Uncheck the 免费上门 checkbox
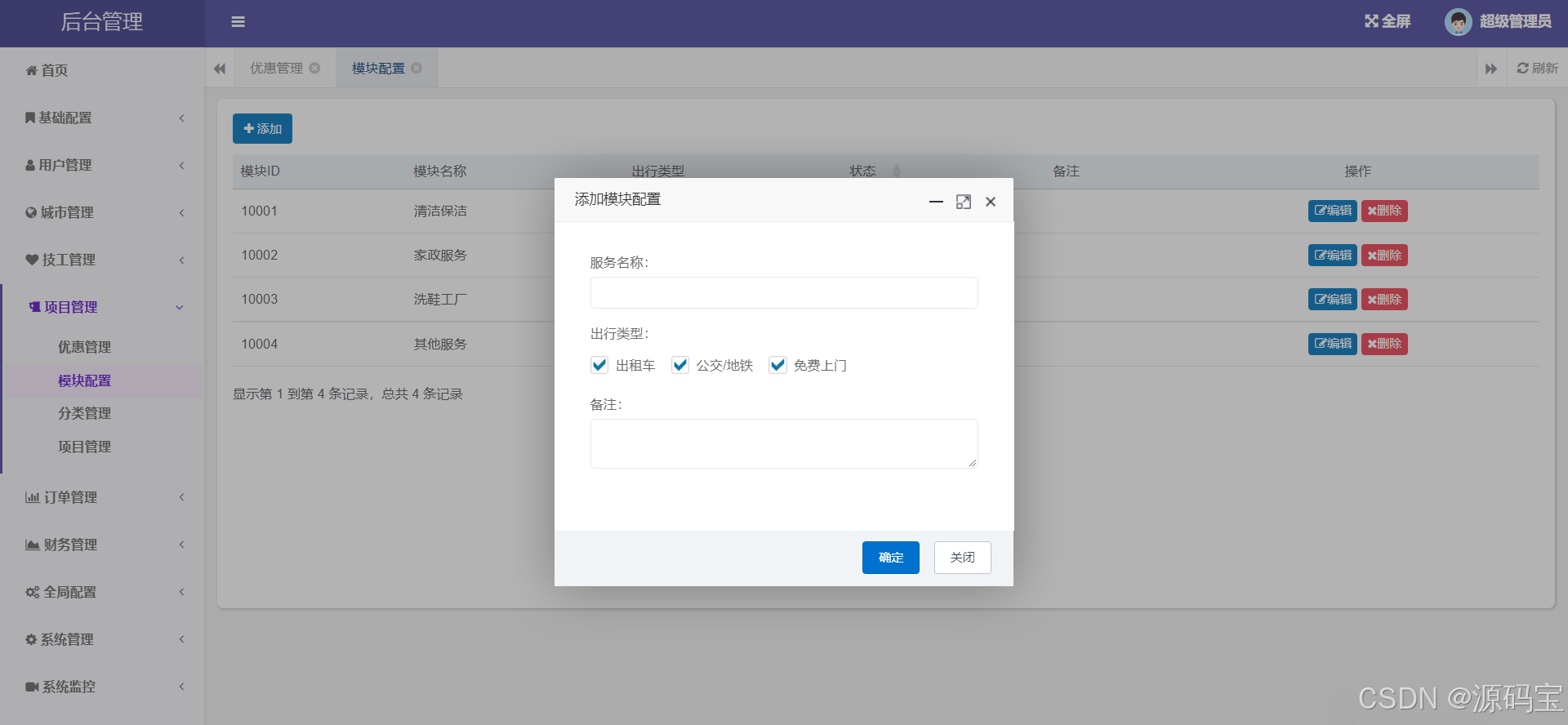1568x725 pixels. coord(777,365)
